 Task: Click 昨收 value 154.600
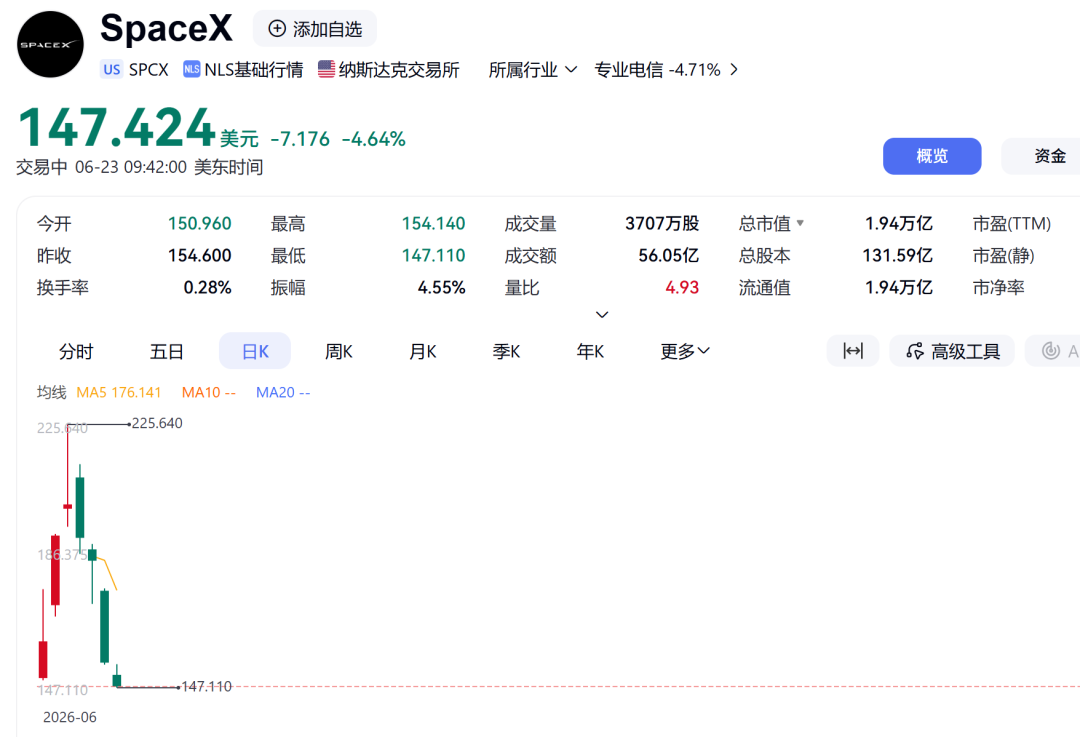point(200,256)
